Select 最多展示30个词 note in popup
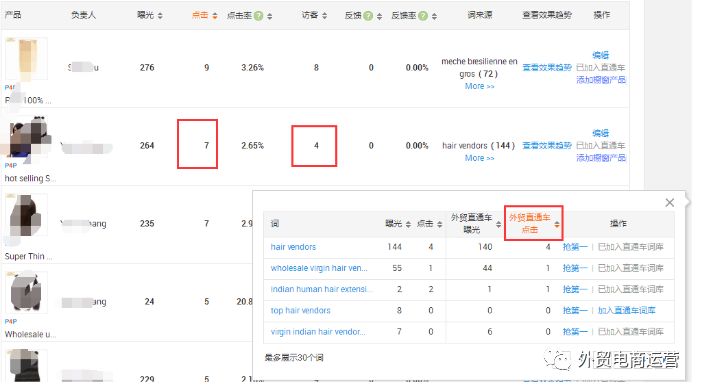This screenshot has height=391, width=702. (x=294, y=357)
